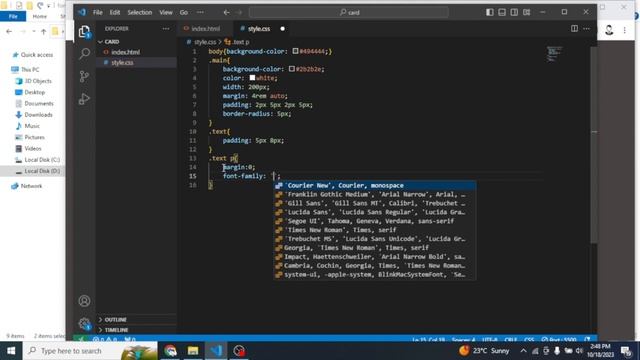Click the VS Code taskbar icon

click(216, 351)
